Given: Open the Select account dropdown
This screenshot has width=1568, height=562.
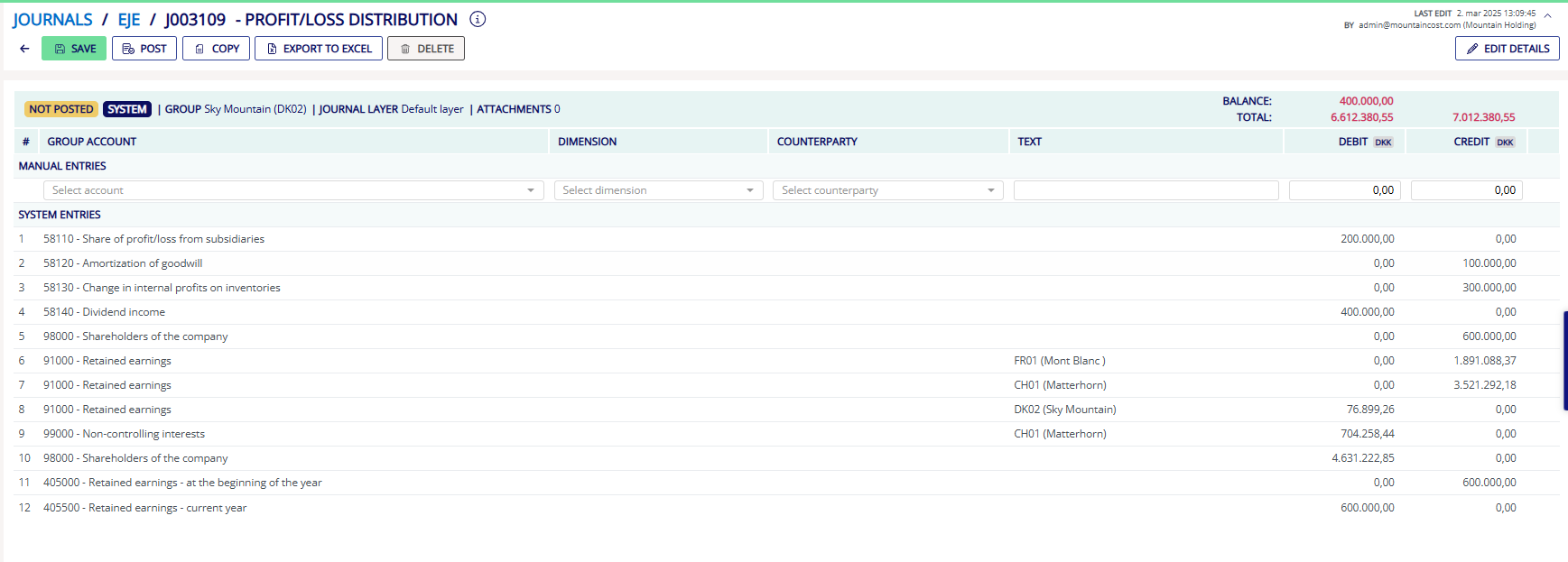Looking at the screenshot, I should coord(293,190).
